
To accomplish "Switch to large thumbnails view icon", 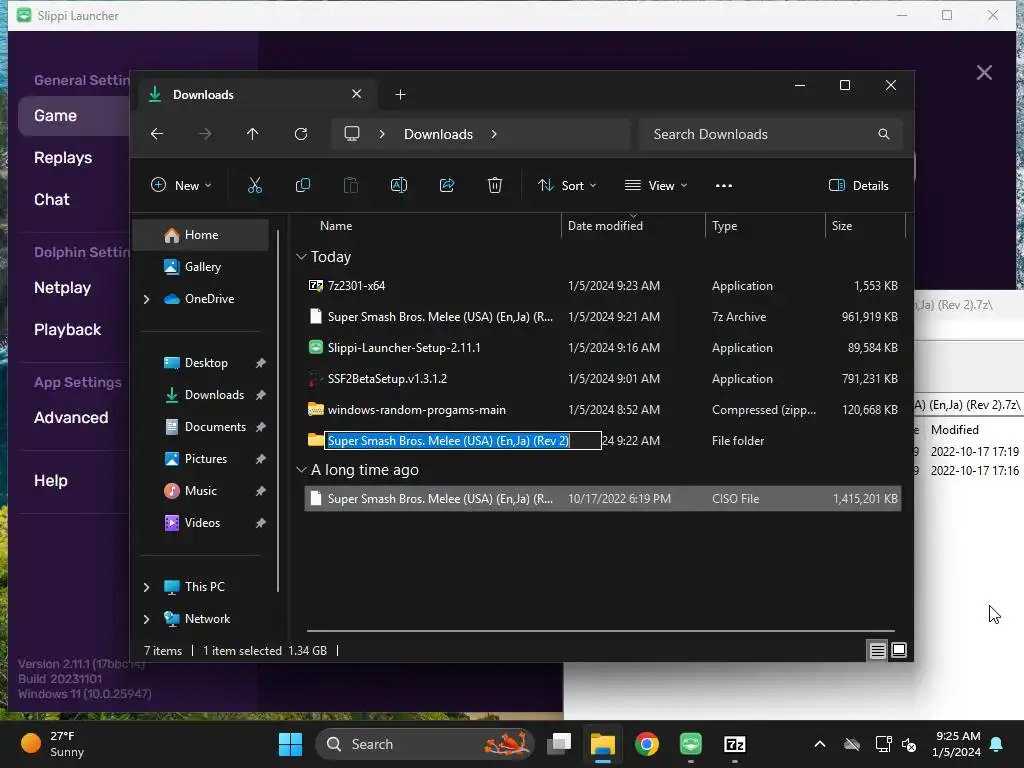I will point(899,650).
